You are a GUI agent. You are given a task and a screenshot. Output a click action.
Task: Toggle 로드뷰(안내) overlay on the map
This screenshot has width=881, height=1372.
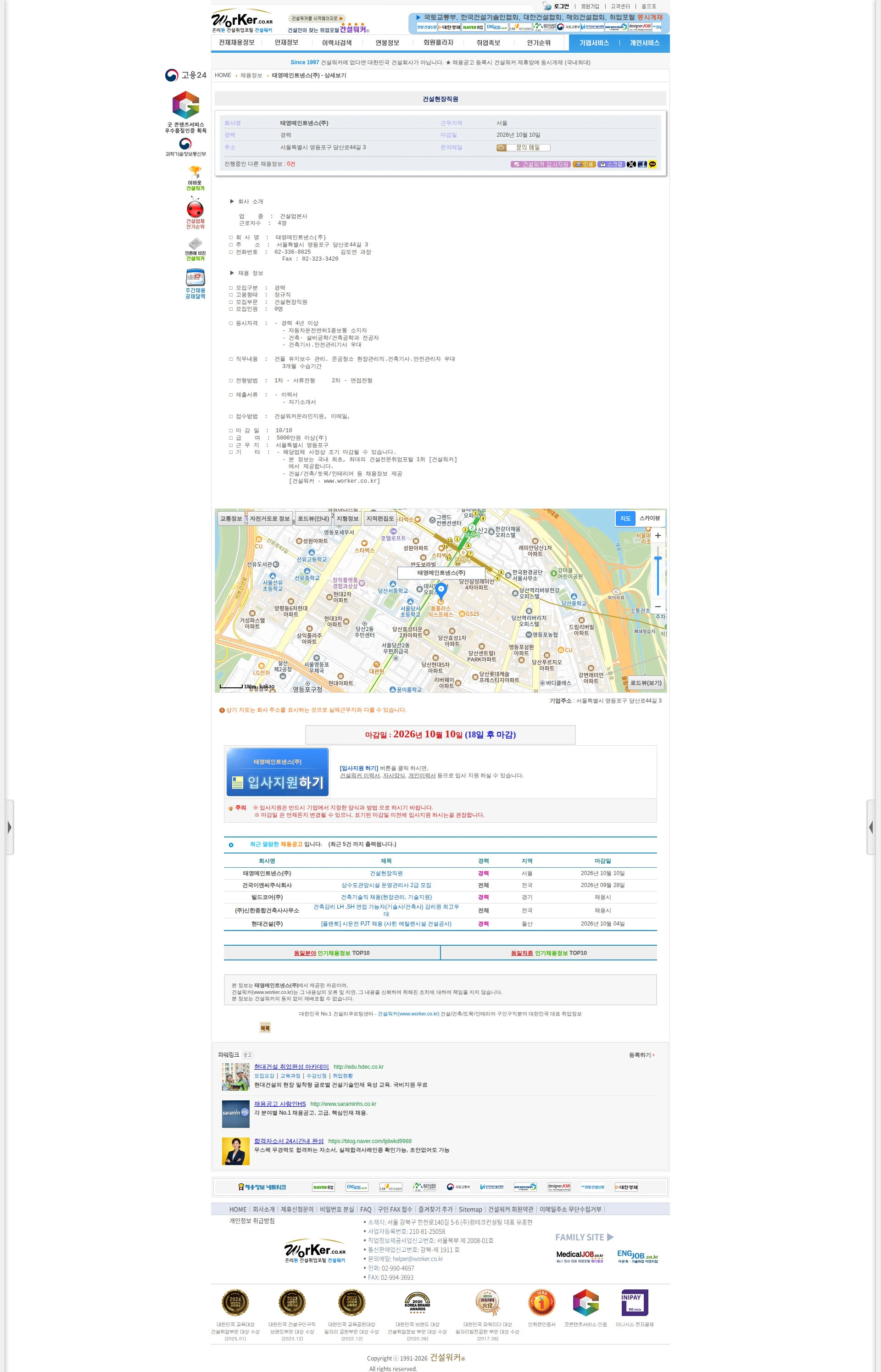pyautogui.click(x=313, y=519)
